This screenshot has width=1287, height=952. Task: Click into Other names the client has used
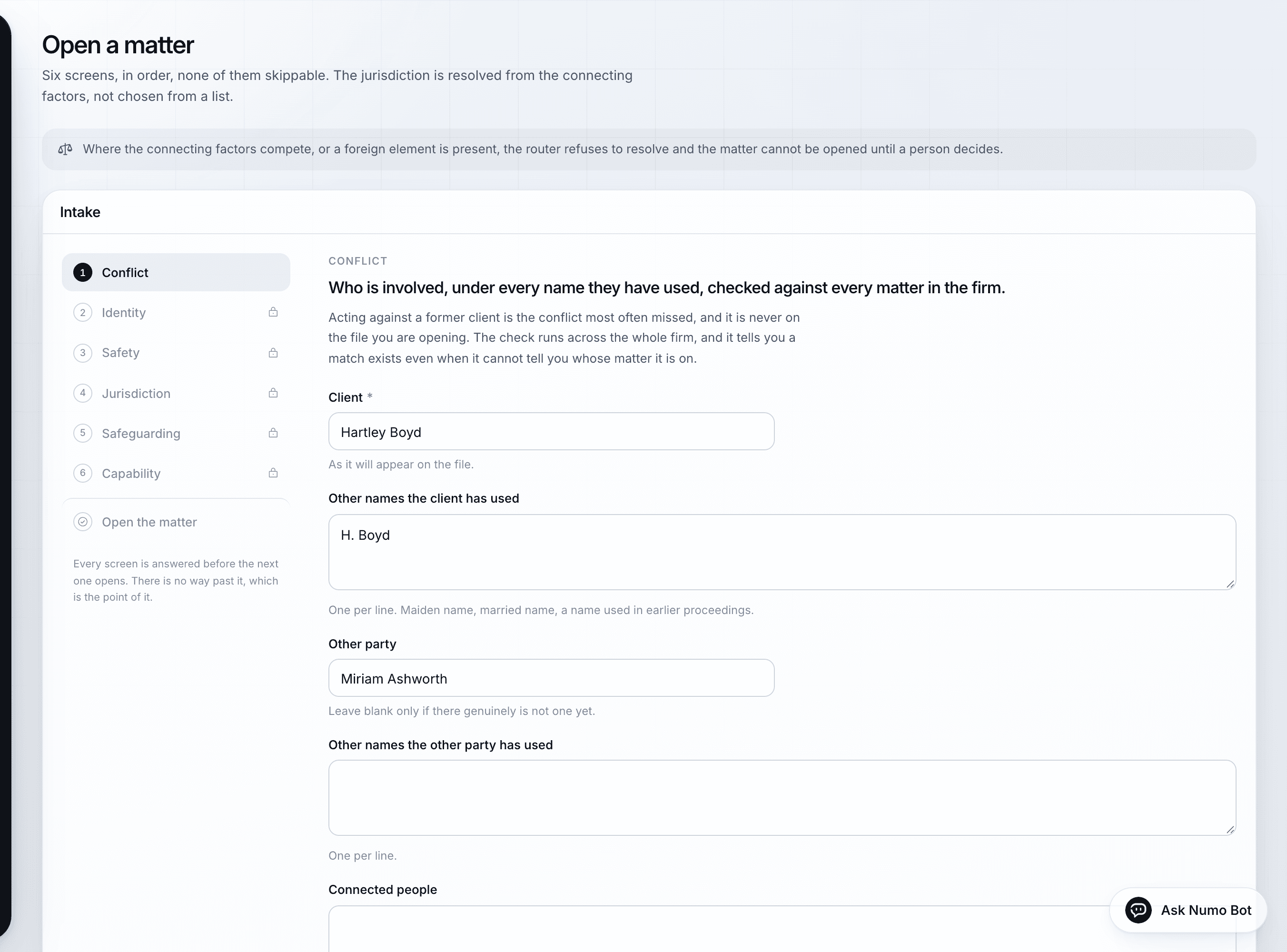click(x=782, y=552)
